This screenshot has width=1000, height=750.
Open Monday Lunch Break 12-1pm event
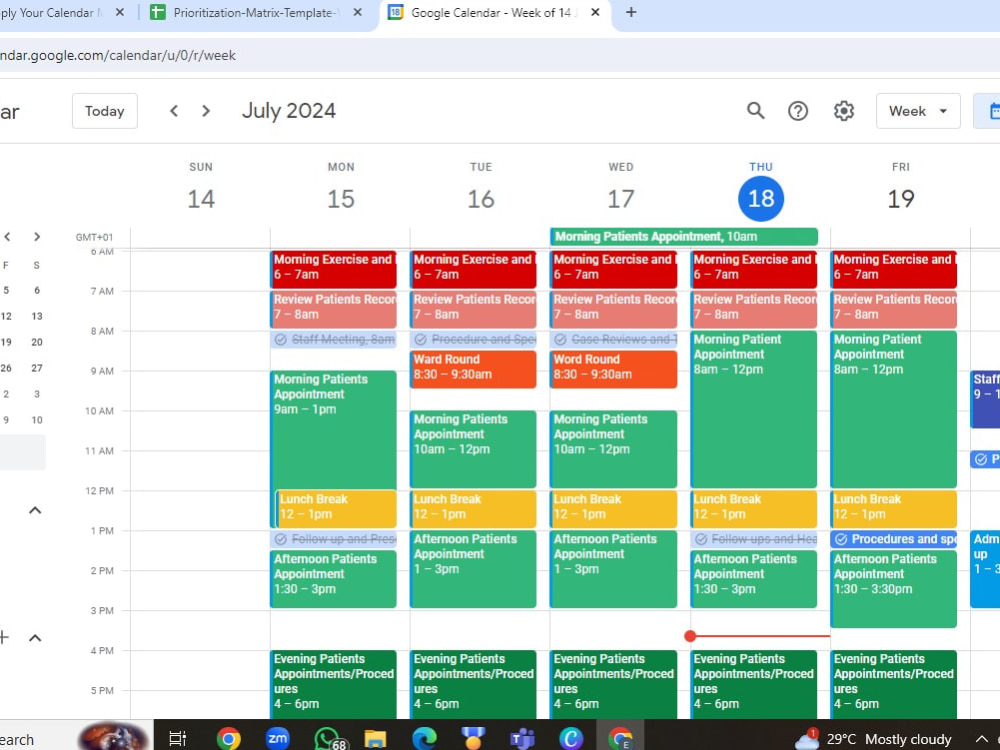click(x=337, y=508)
